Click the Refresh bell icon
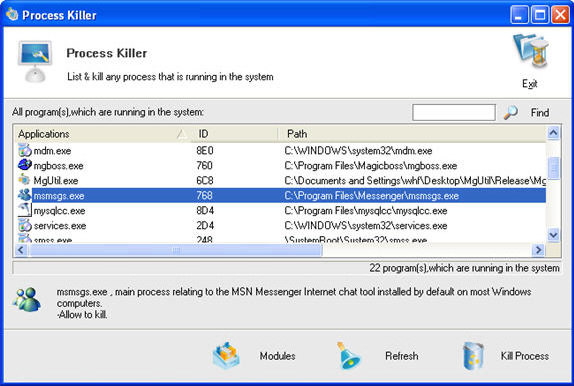 click(348, 356)
